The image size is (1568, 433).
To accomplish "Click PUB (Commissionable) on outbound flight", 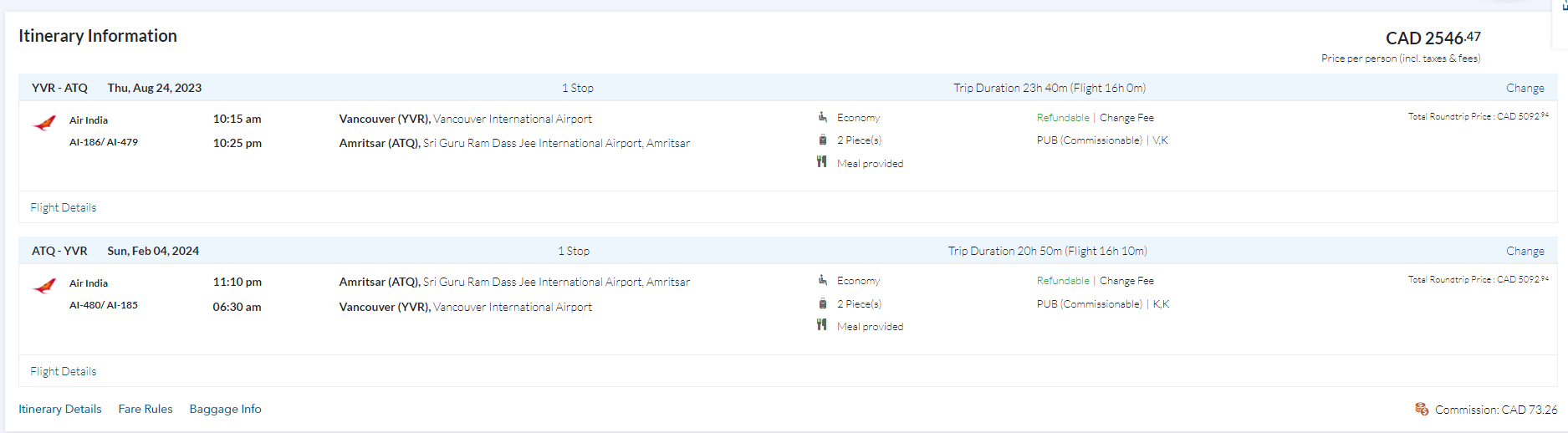I will (1089, 140).
